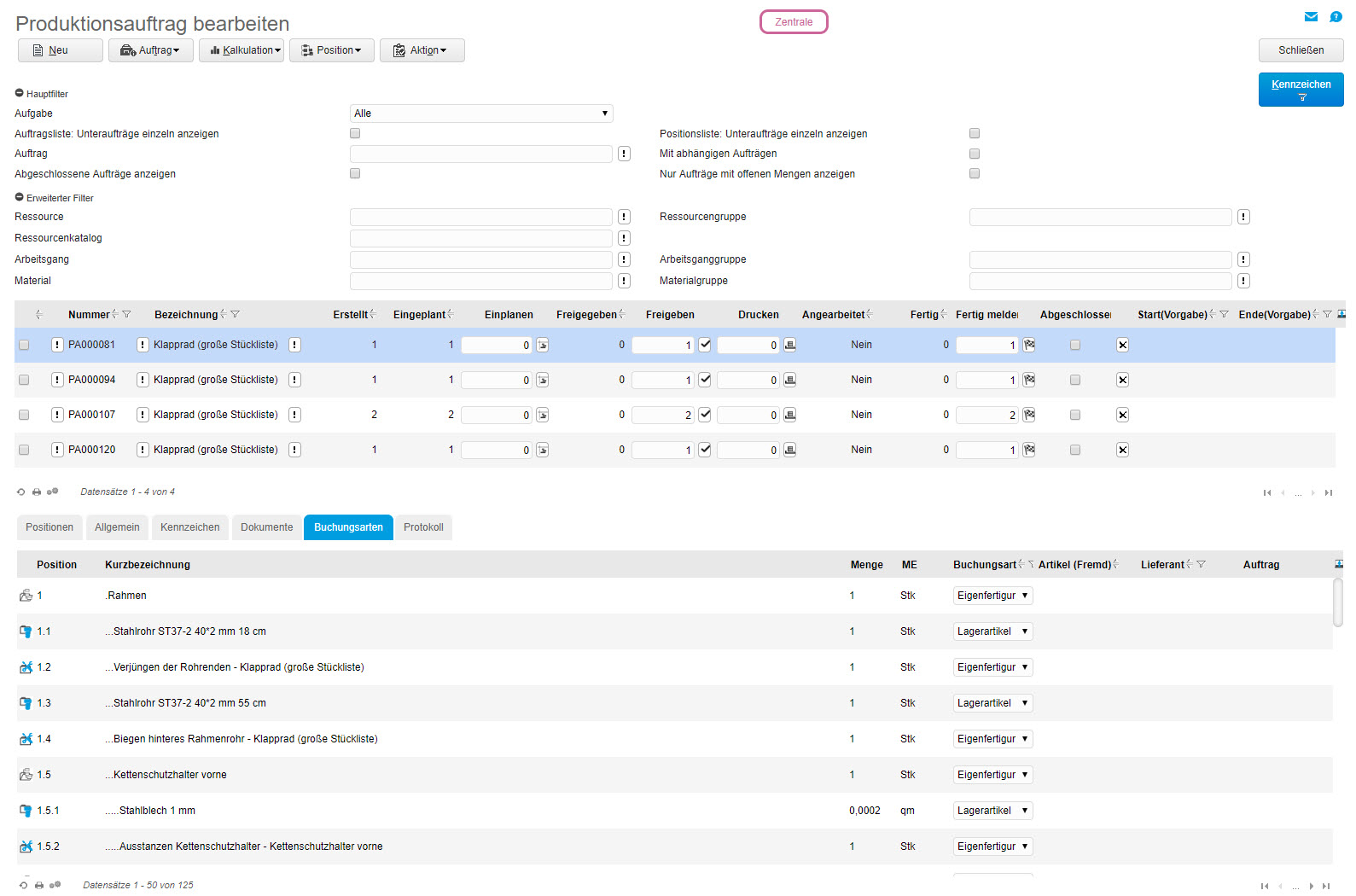Open info marker left of PA000081
Viewport: 1356px width, 896px height.
57,345
